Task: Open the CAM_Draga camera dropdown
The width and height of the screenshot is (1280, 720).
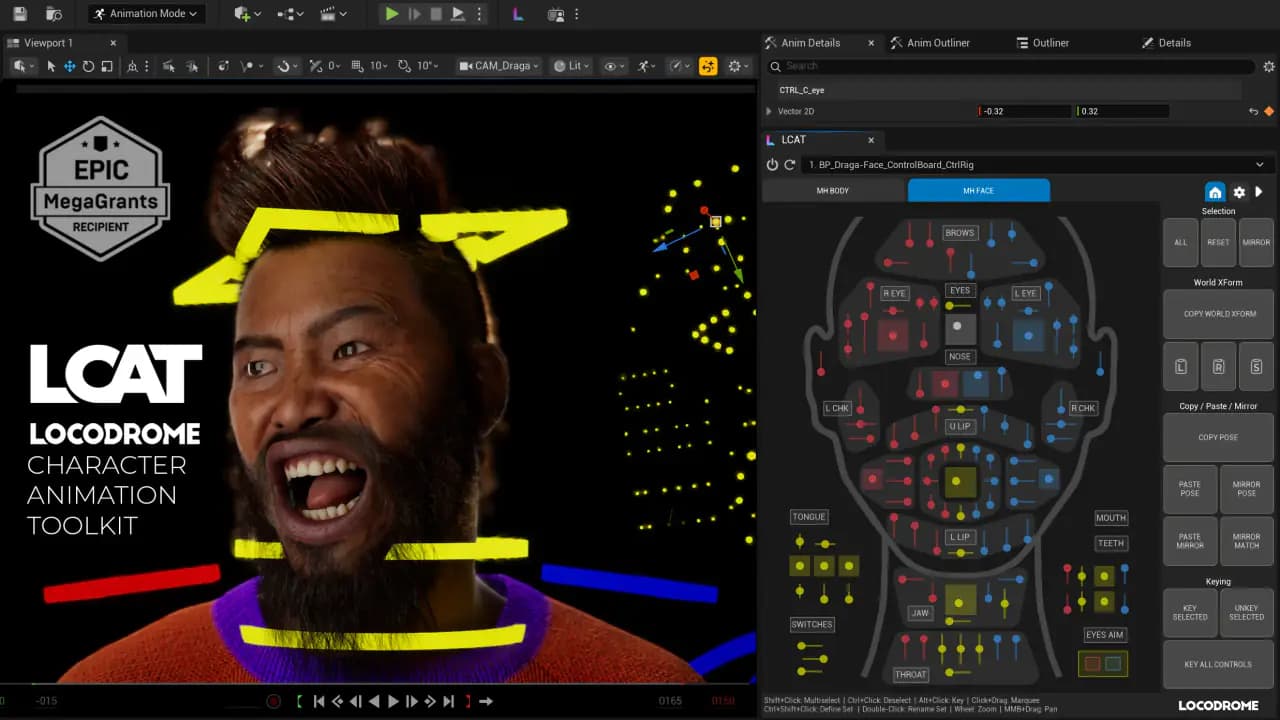Action: point(499,66)
